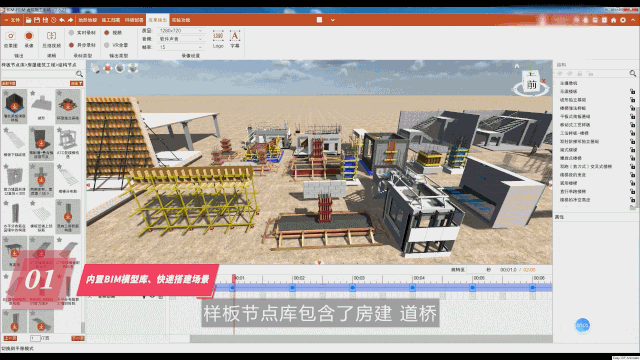Favorite the 线形 model with its star
640x360 pixels.
[x=33, y=93]
